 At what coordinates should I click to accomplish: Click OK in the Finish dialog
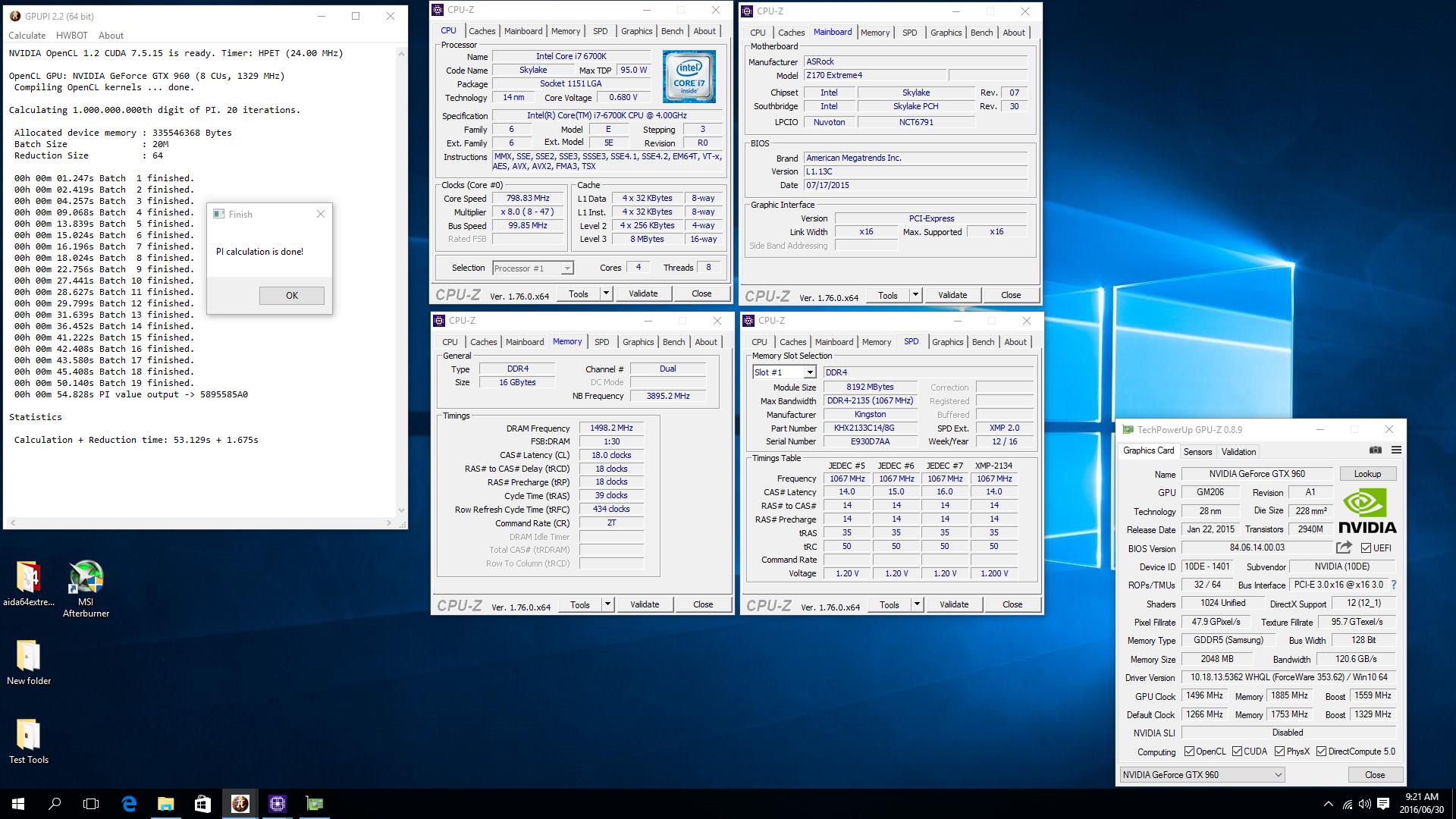pyautogui.click(x=292, y=296)
